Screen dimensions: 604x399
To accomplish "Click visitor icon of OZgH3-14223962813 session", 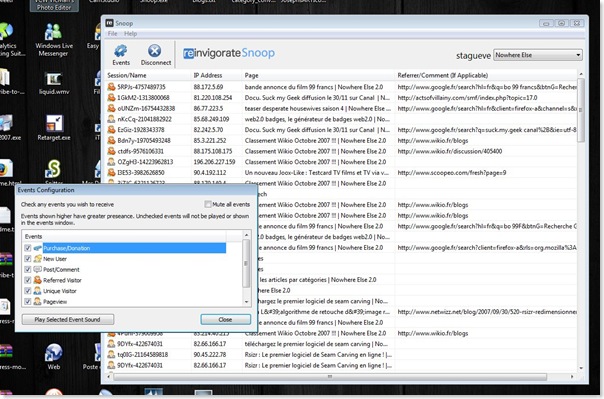I will [111, 162].
